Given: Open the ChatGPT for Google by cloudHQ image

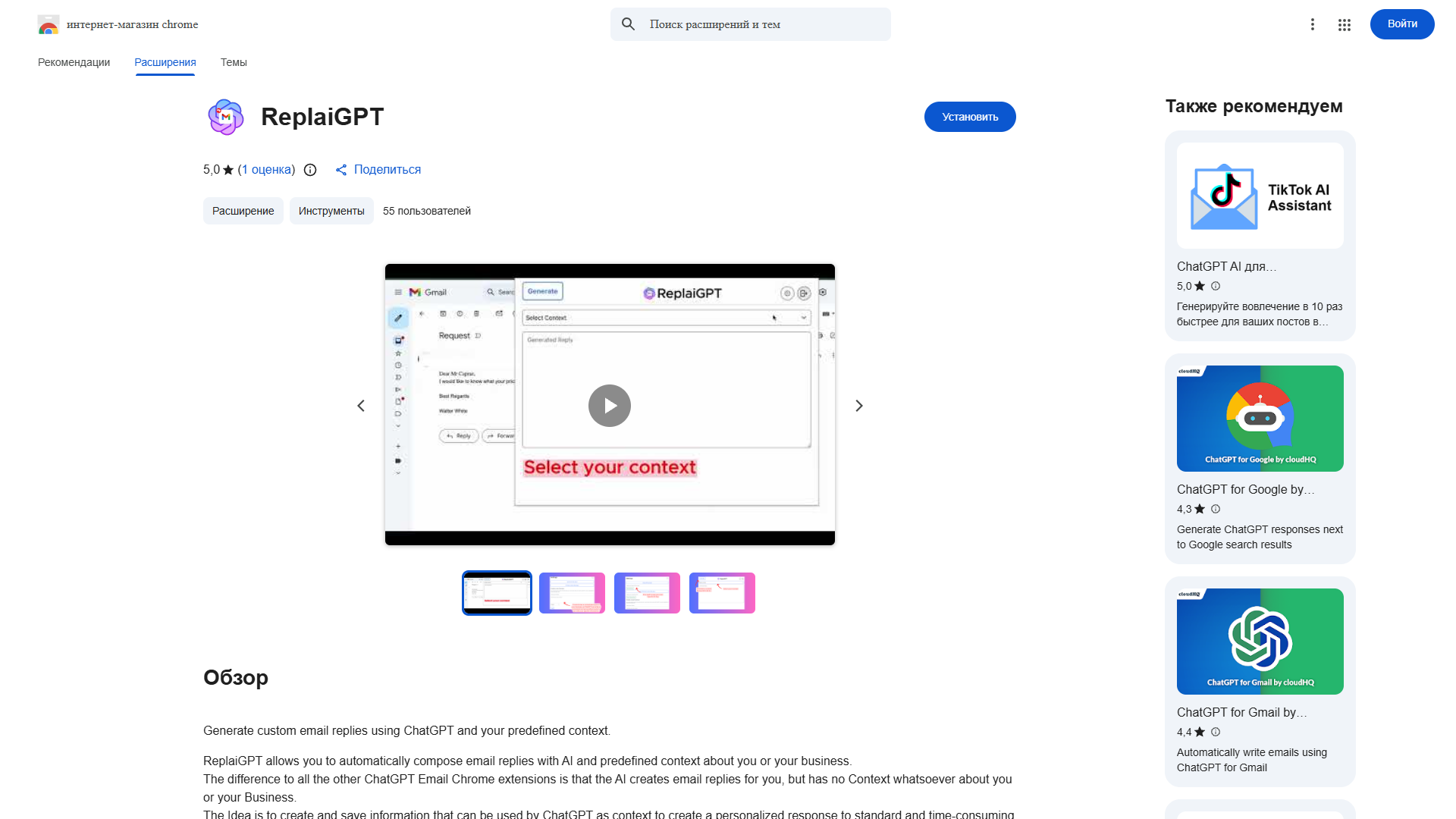Looking at the screenshot, I should [x=1260, y=419].
